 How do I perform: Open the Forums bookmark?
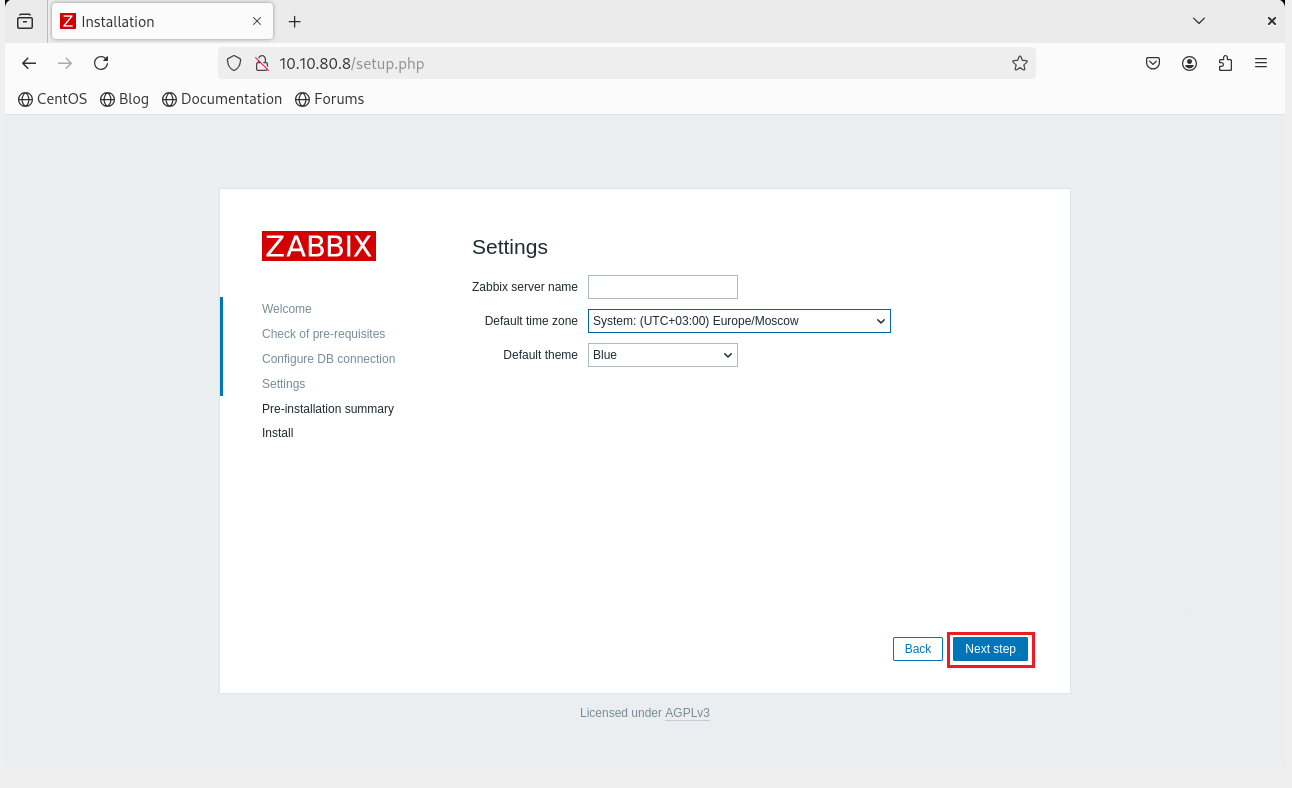coord(329,99)
